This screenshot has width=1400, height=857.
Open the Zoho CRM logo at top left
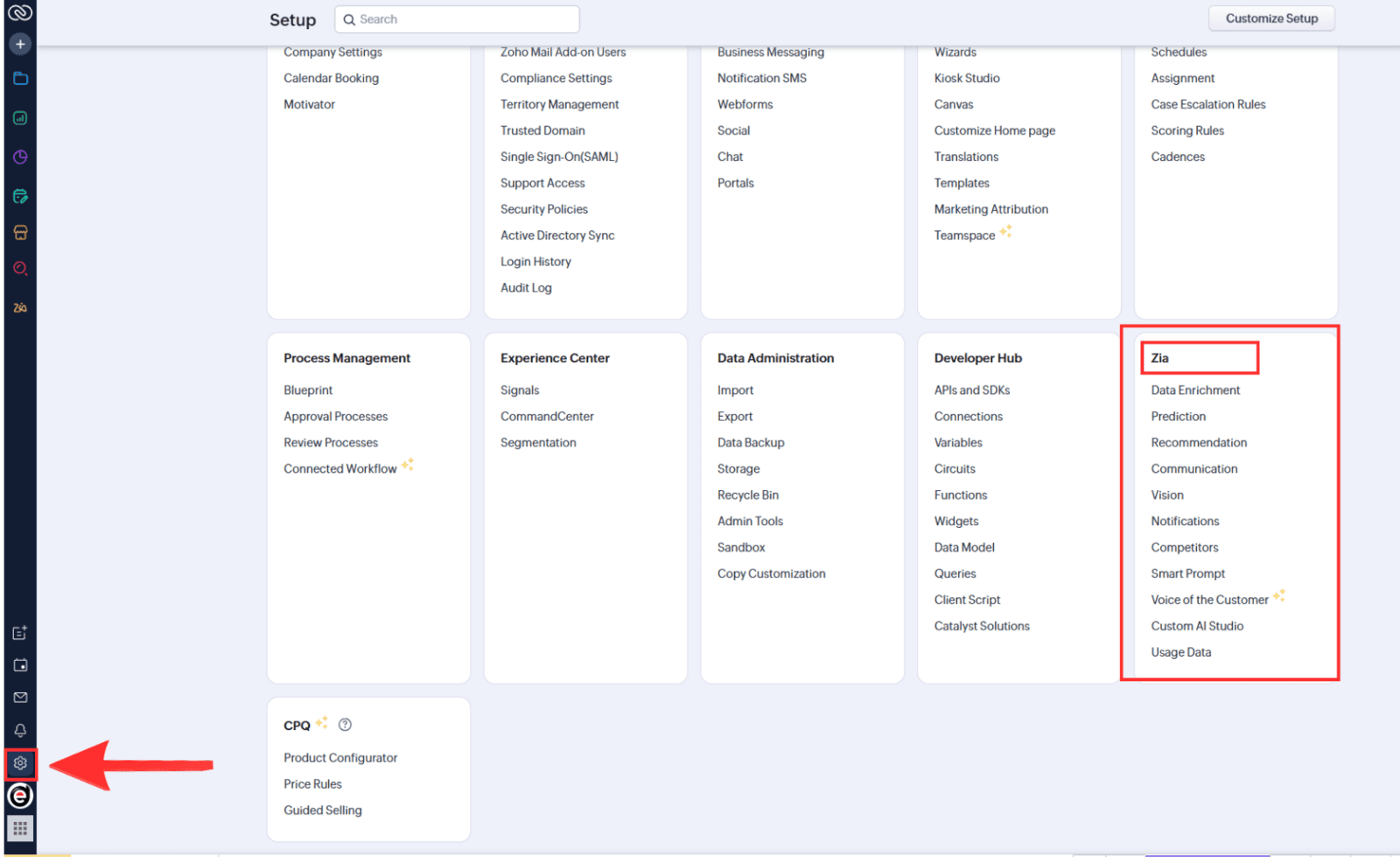19,12
